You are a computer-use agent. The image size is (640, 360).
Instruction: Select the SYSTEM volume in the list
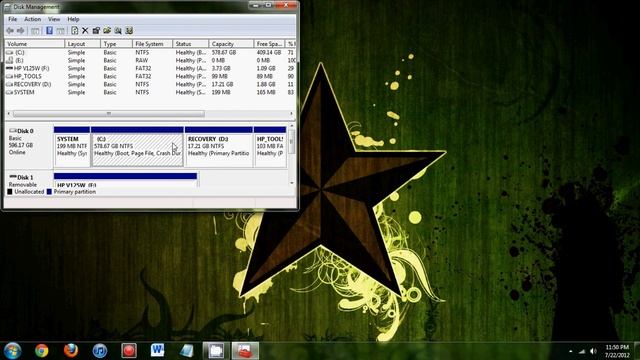click(150, 92)
